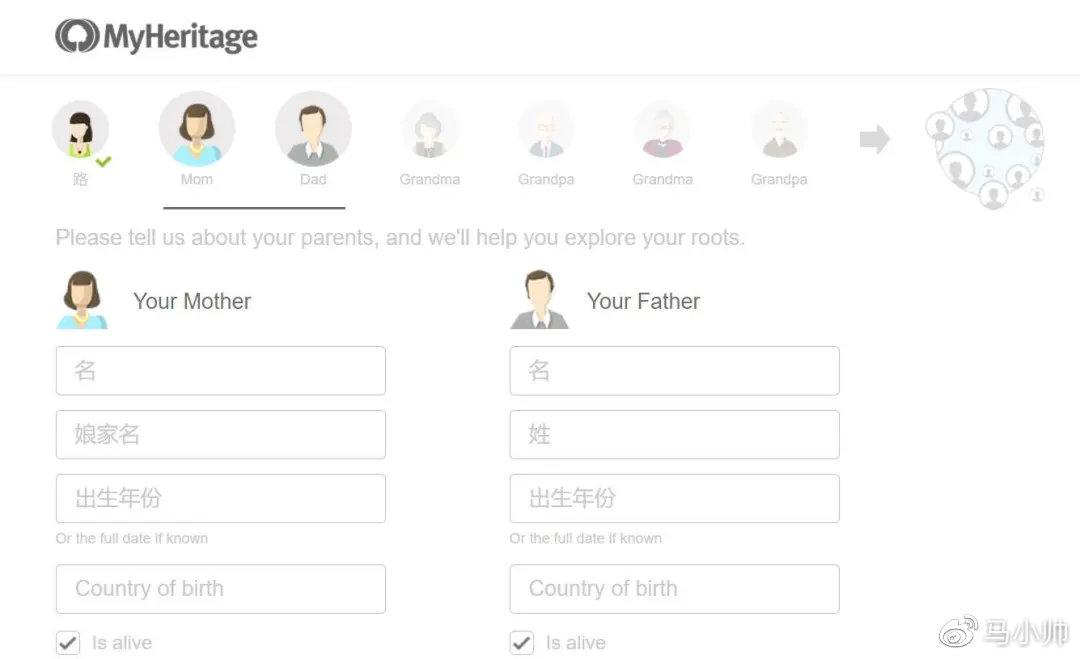Open father's Country of birth field
The image size is (1080, 659).
tap(674, 589)
